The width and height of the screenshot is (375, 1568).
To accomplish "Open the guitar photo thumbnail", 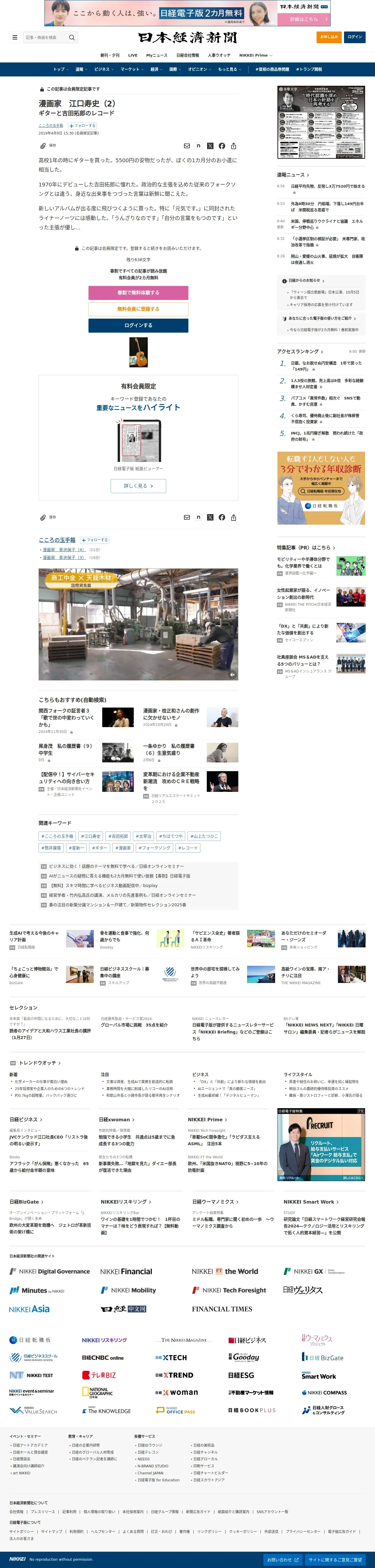I will [x=138, y=352].
